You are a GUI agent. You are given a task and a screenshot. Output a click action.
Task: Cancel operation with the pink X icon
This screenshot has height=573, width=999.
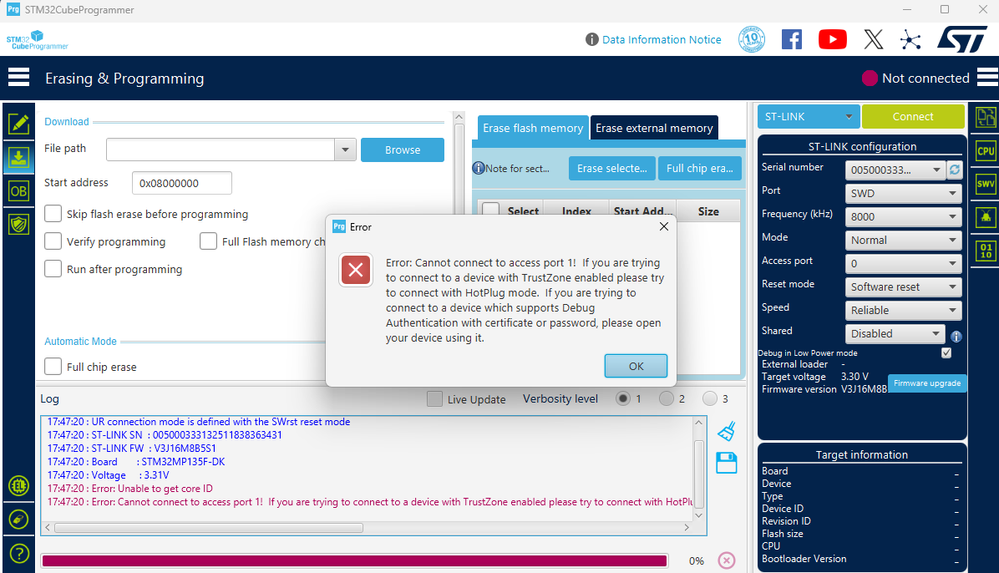point(726,560)
